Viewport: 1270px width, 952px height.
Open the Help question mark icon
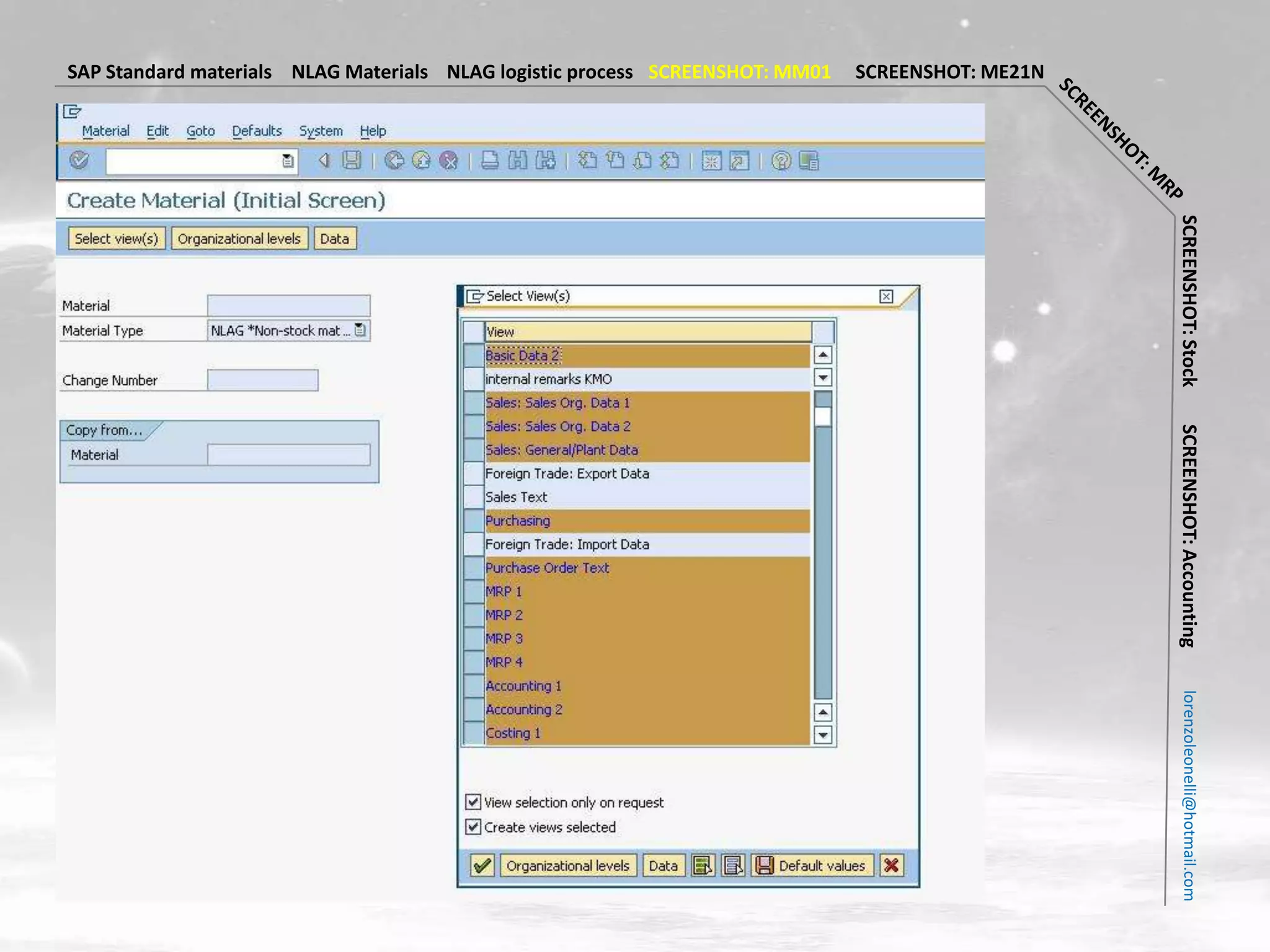[x=781, y=161]
